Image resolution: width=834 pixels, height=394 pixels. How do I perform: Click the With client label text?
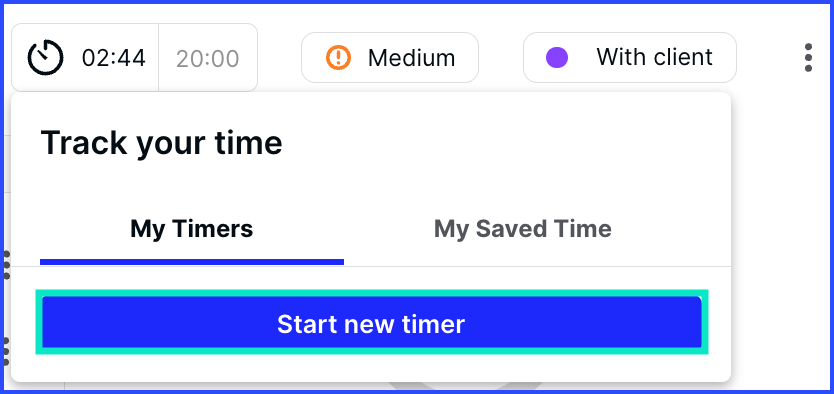coord(654,57)
